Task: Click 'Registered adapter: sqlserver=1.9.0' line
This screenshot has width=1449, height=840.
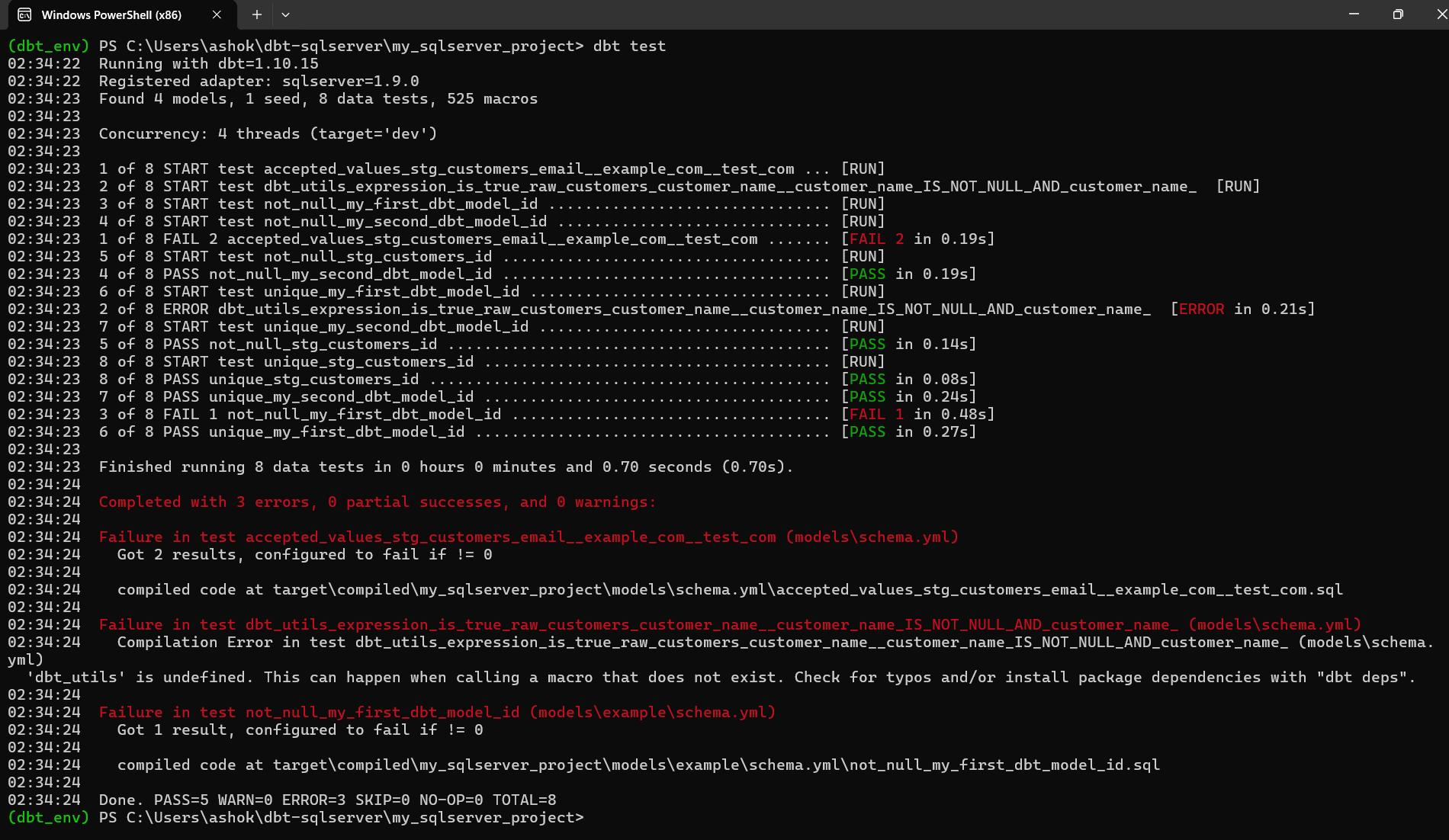Action: click(x=259, y=81)
